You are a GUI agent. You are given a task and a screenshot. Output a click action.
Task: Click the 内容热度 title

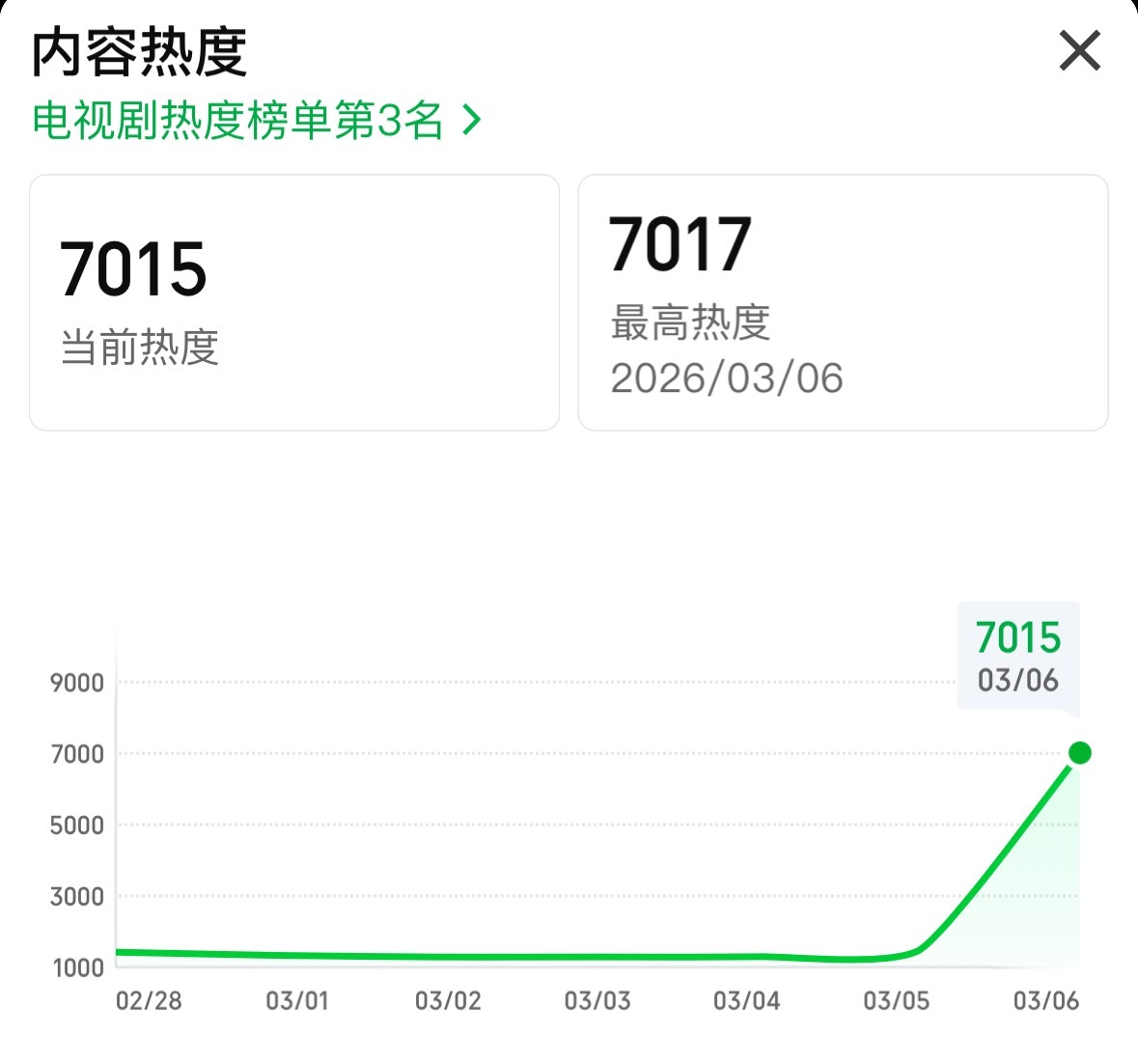coord(139,52)
